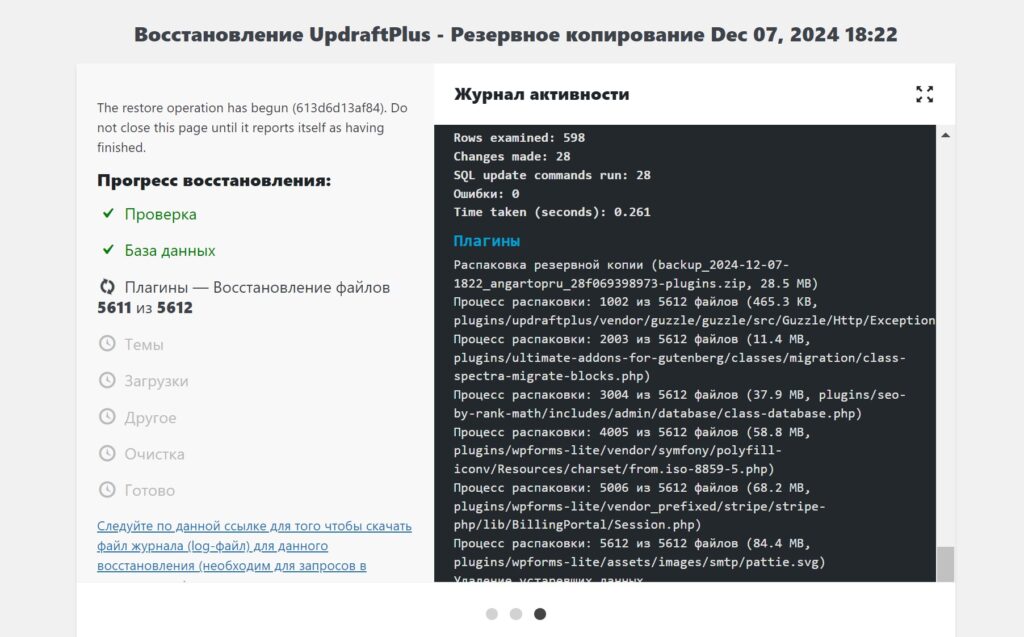Click the clock icon beside Готово
Screen dimensions: 1024x637
click(x=107, y=490)
